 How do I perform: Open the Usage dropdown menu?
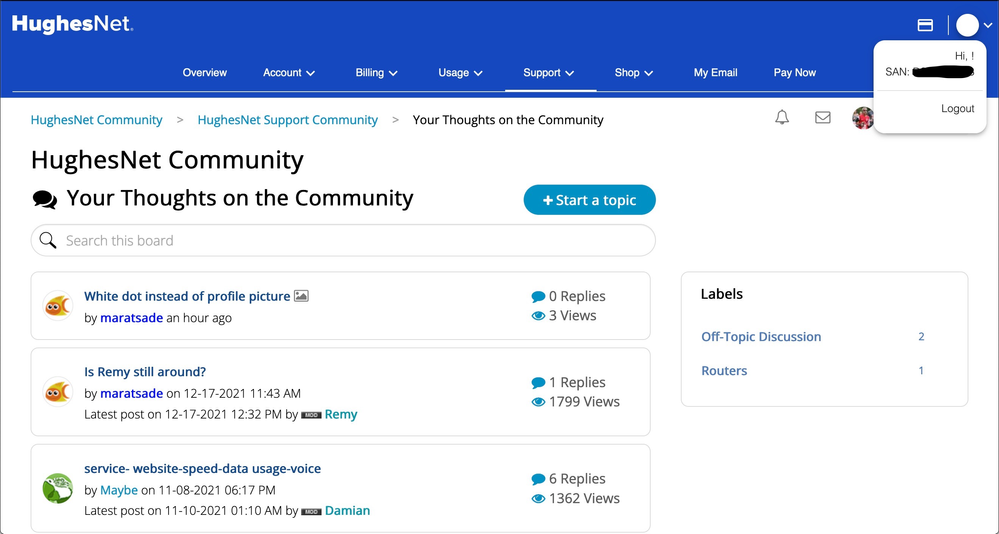(x=460, y=73)
